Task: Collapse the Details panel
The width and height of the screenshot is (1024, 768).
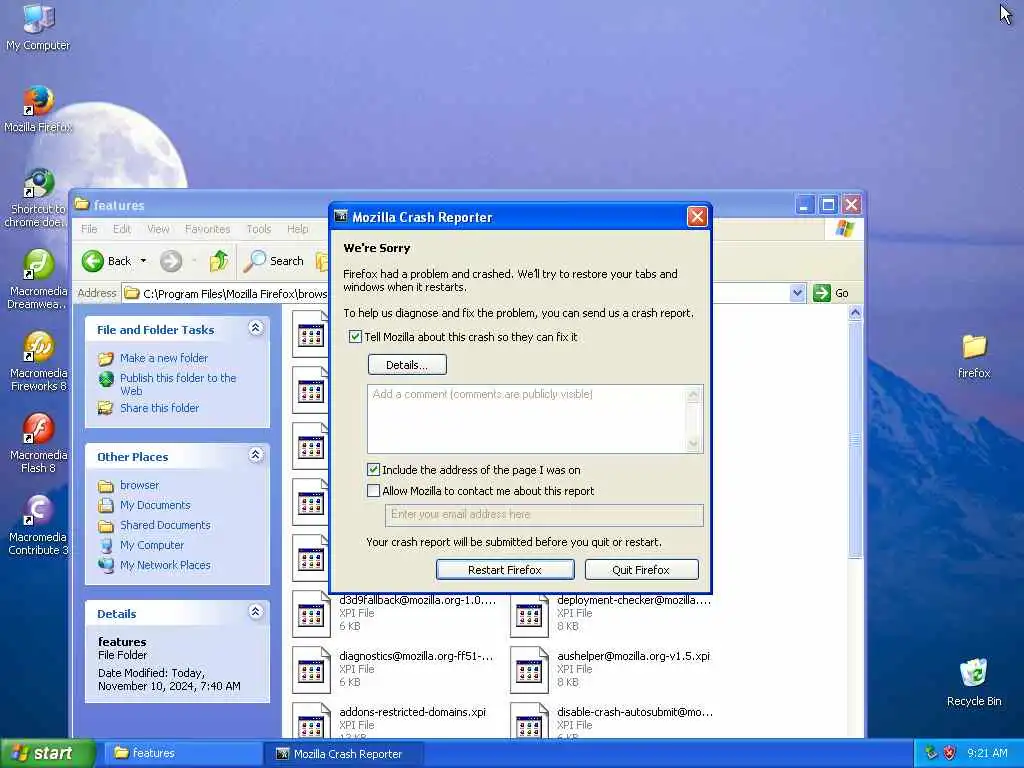Action: pyautogui.click(x=256, y=611)
